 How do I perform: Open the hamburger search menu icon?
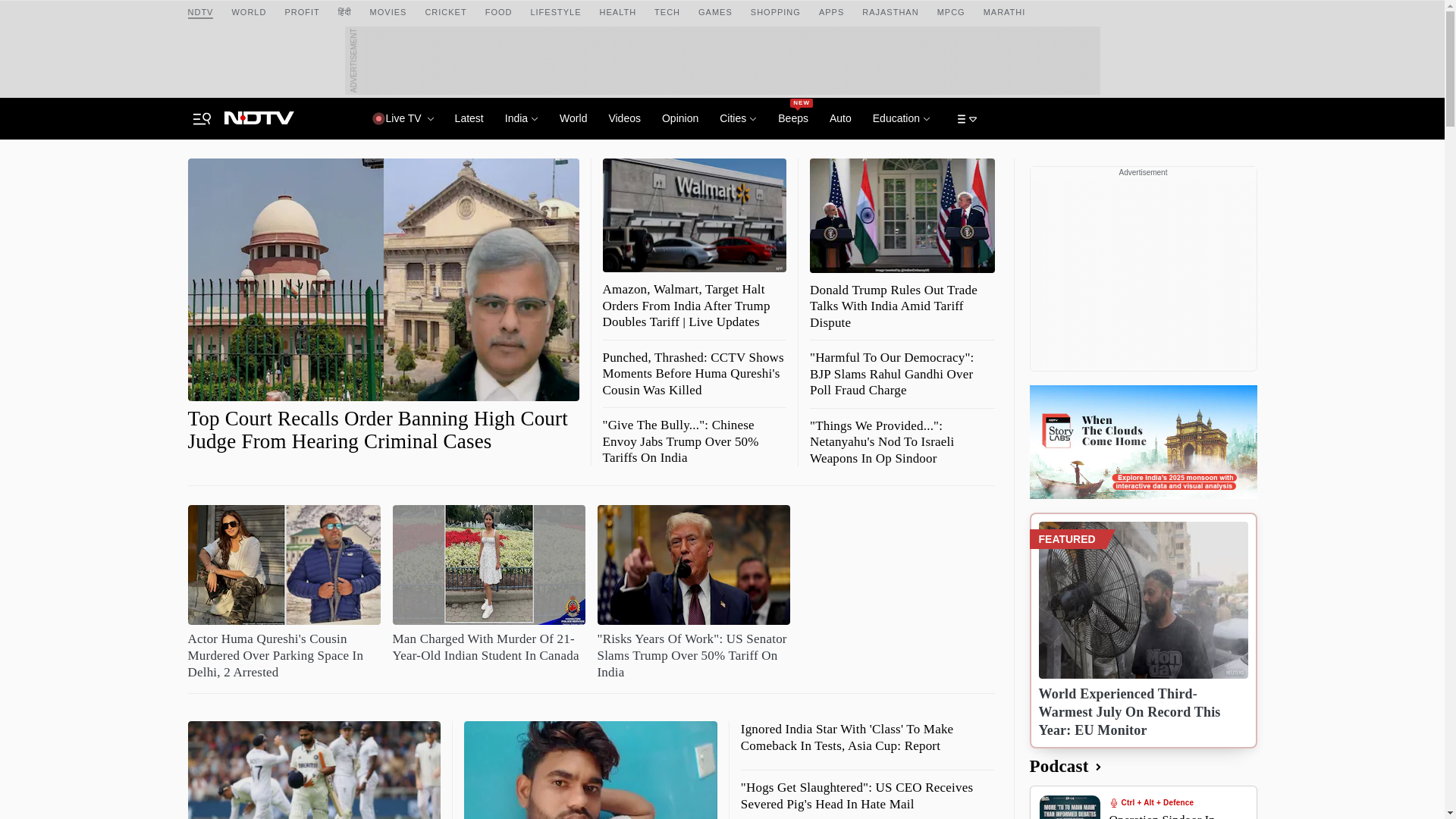coord(202,119)
